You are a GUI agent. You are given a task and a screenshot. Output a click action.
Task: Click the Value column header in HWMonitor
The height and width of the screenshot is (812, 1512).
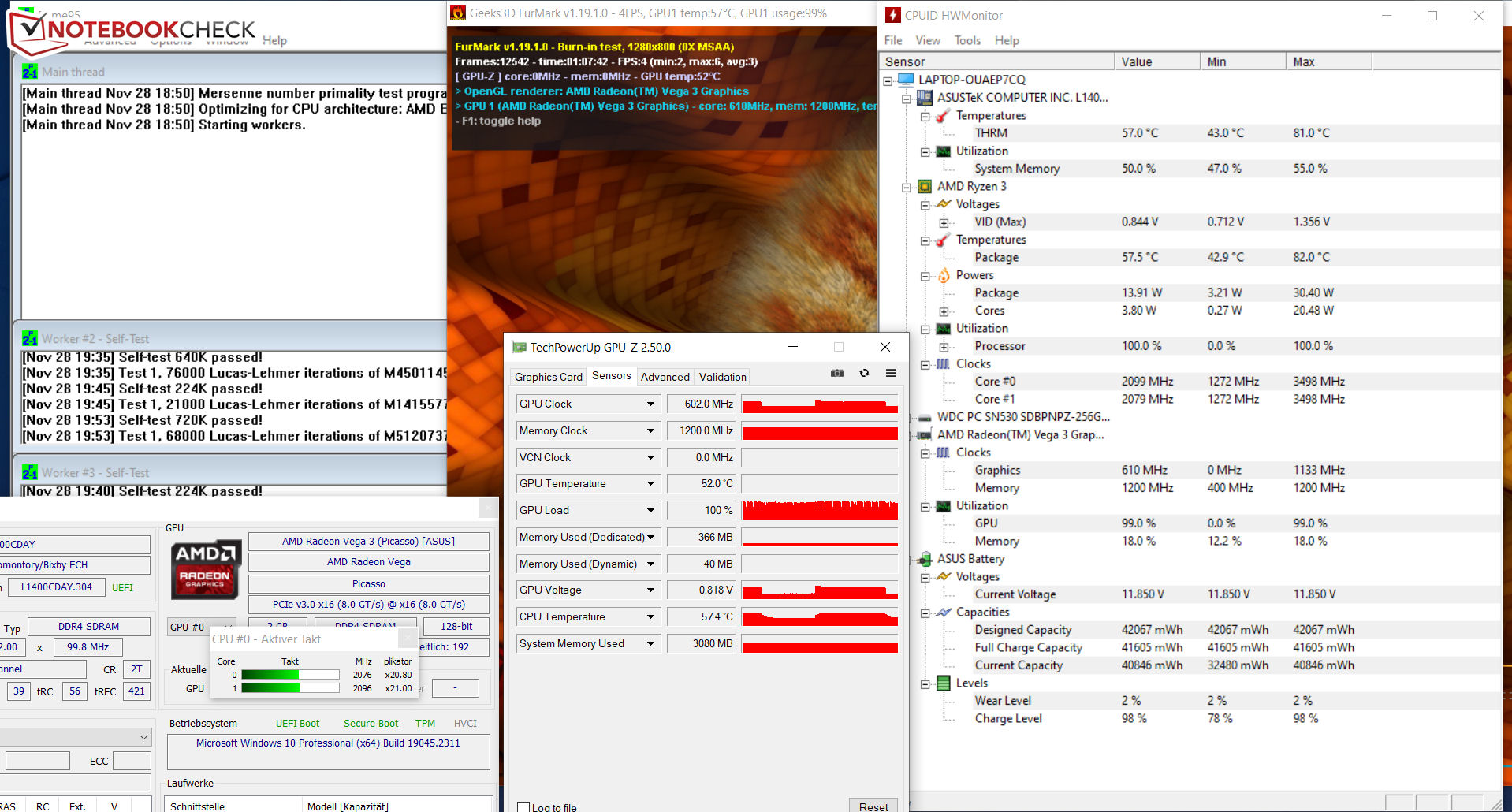tap(1156, 61)
